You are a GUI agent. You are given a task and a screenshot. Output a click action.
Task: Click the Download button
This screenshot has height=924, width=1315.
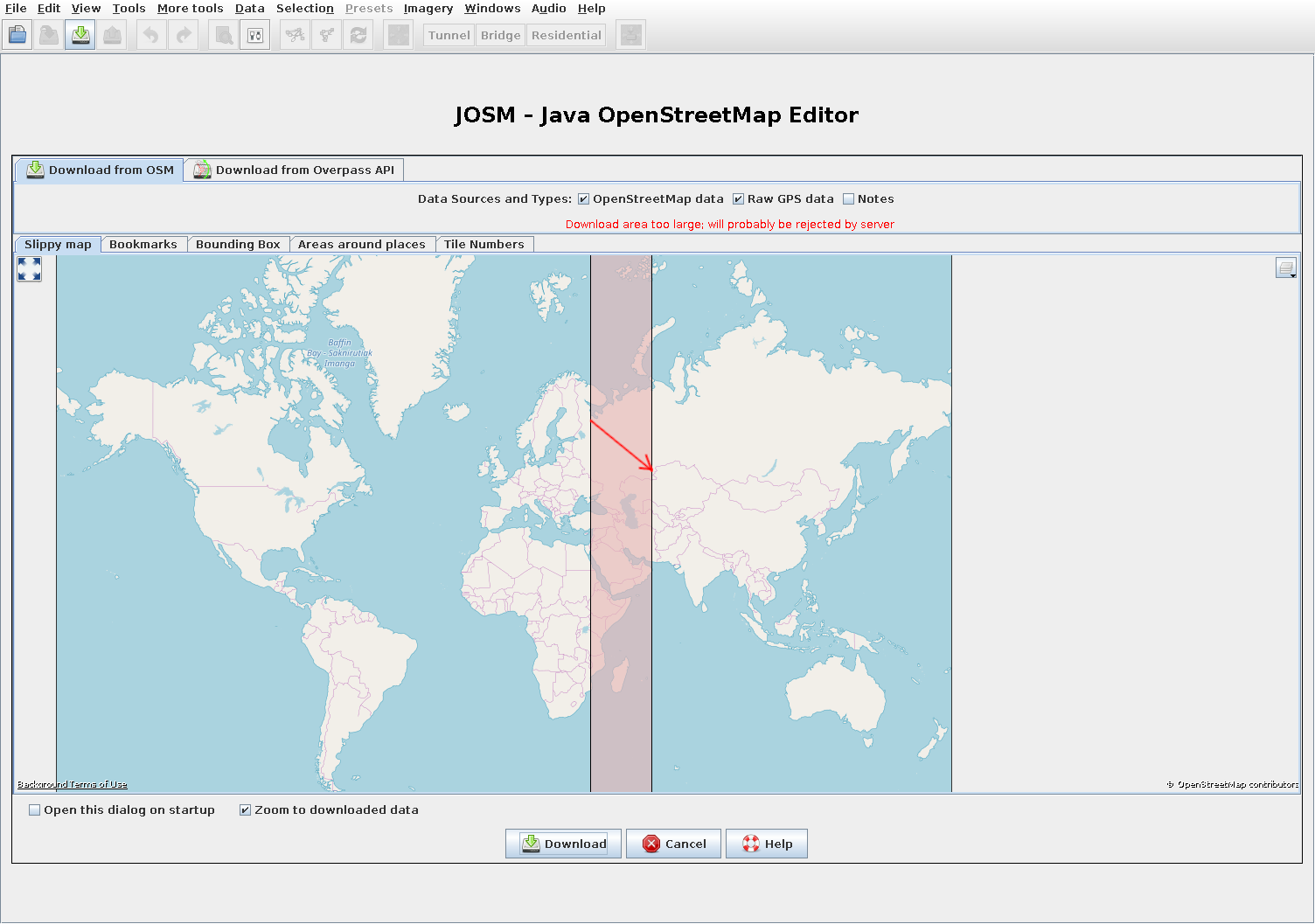[563, 844]
